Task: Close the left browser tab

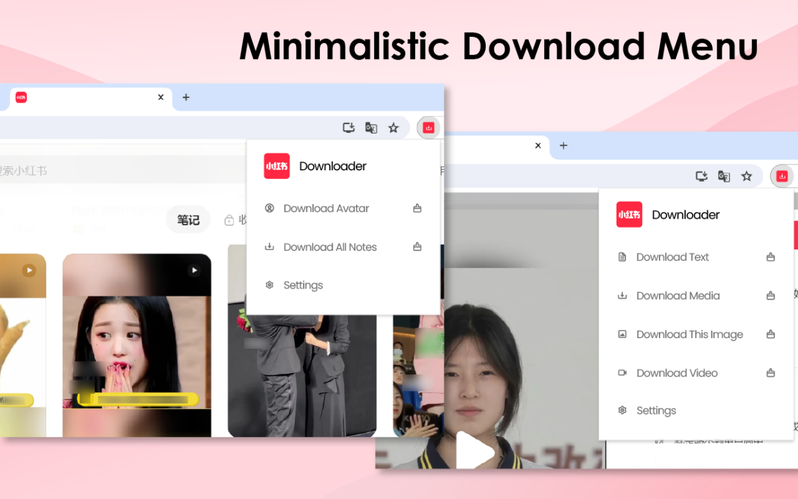Action: pos(161,97)
